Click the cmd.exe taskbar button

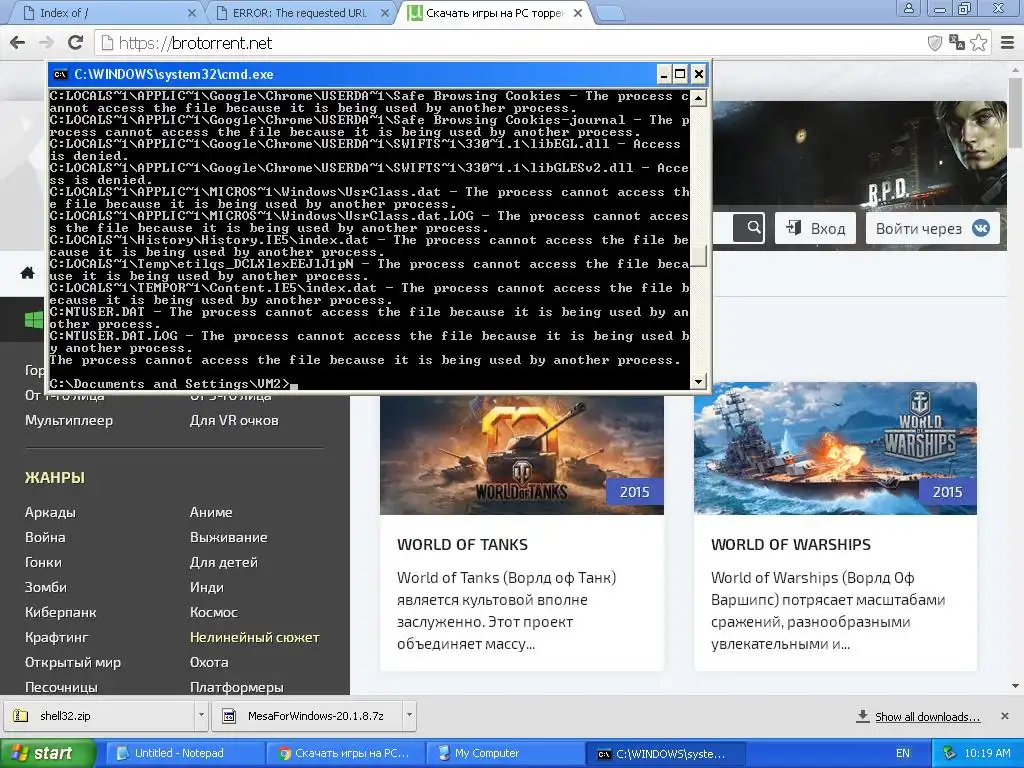[x=665, y=753]
